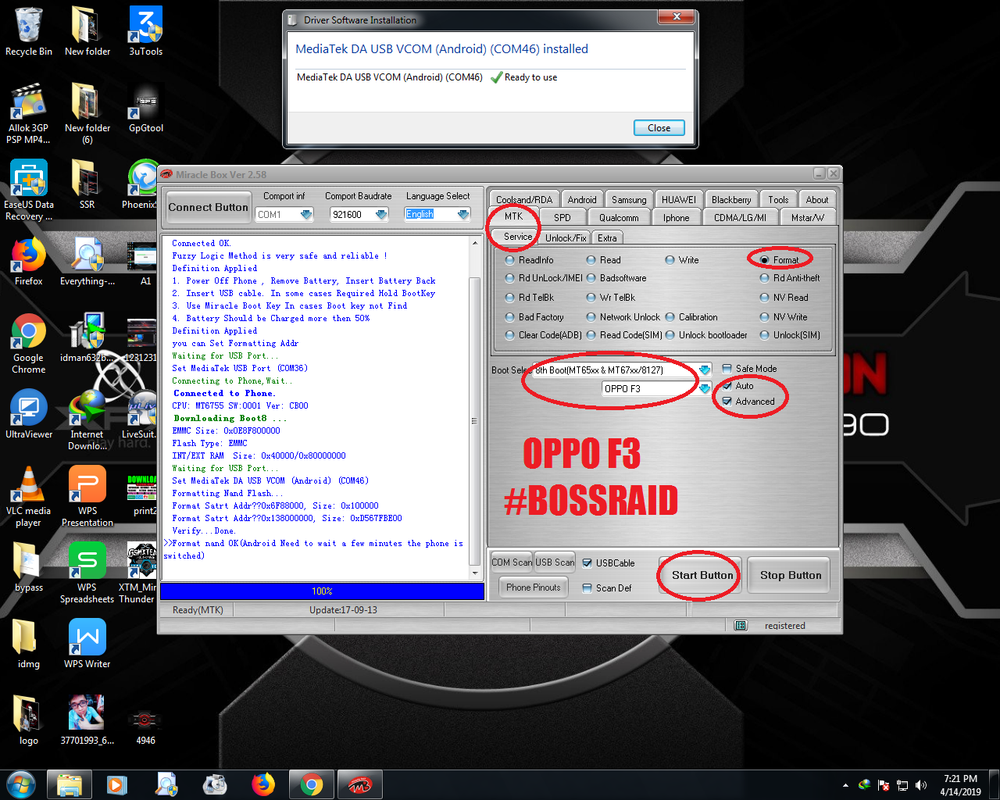Select the Write radio option
The image size is (1000, 800).
point(682,260)
